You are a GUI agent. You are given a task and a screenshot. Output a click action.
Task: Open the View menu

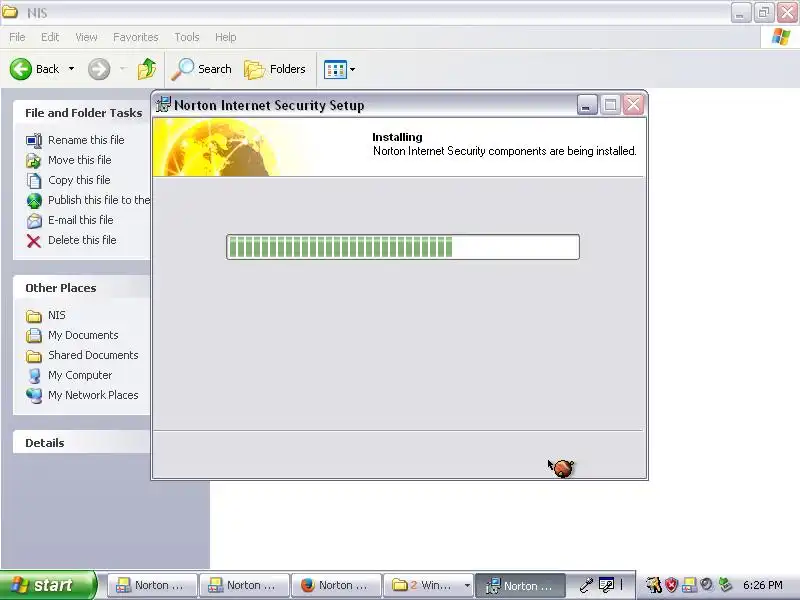tap(86, 37)
